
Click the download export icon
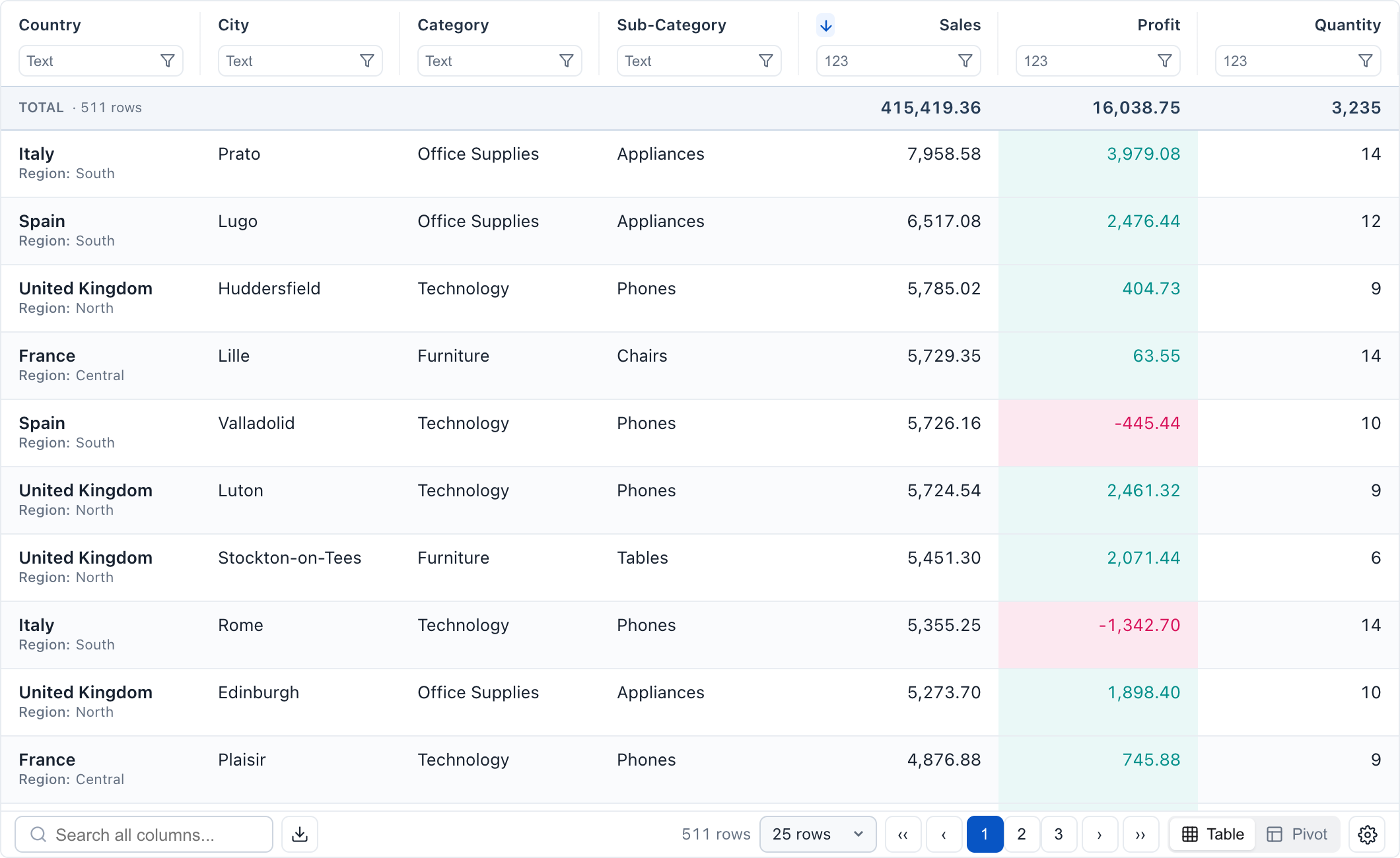[300, 834]
